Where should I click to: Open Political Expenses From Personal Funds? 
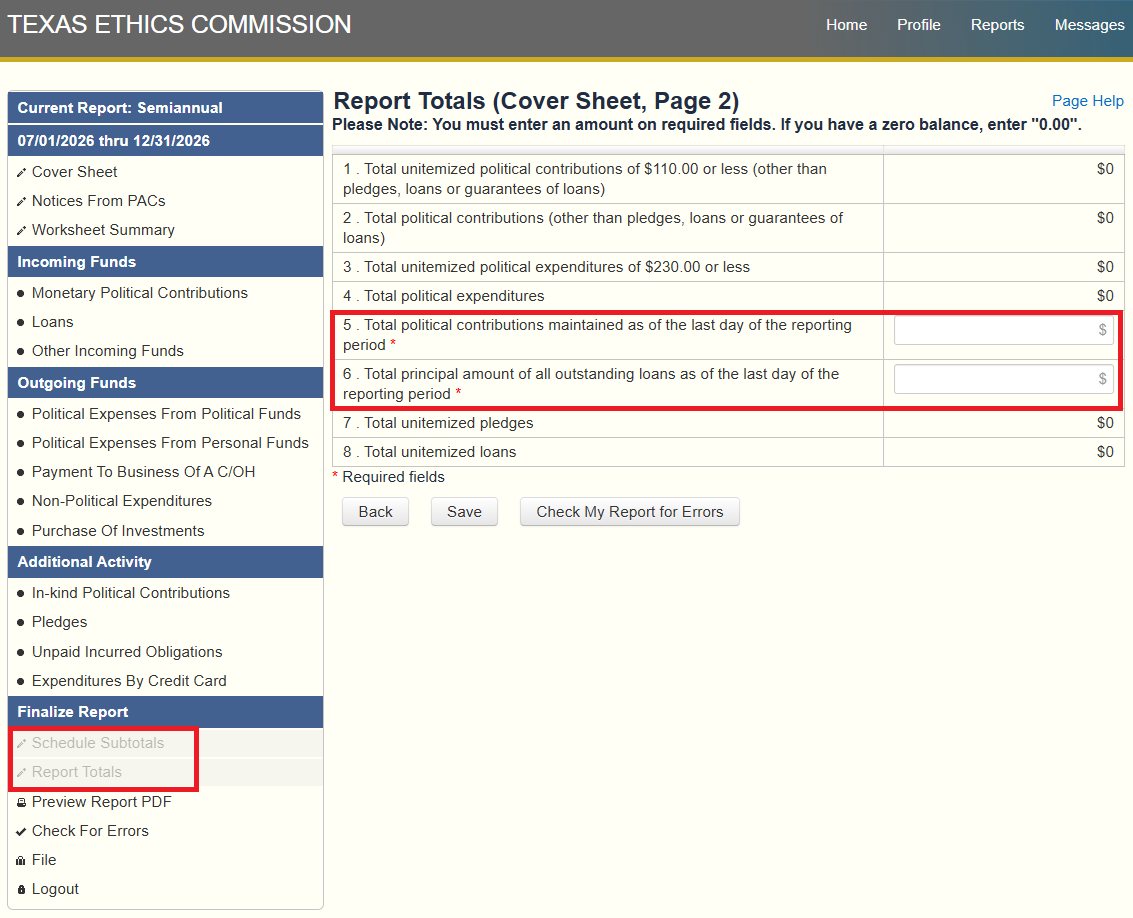click(x=170, y=443)
